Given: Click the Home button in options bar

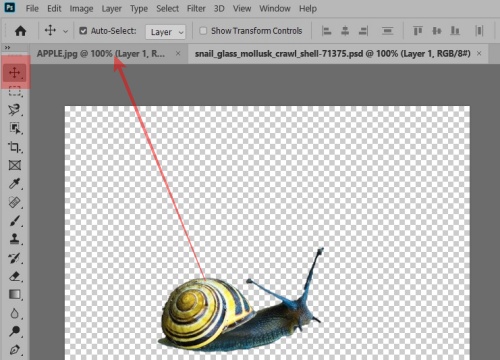Looking at the screenshot, I should (20, 31).
